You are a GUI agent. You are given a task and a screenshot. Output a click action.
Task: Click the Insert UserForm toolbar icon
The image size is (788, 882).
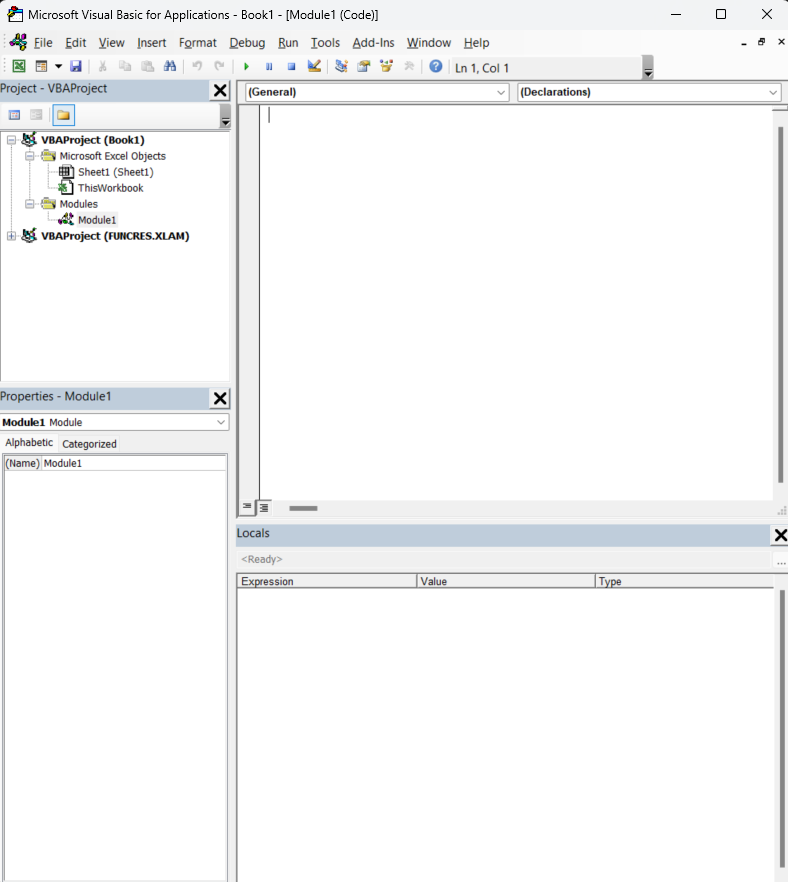click(x=41, y=66)
